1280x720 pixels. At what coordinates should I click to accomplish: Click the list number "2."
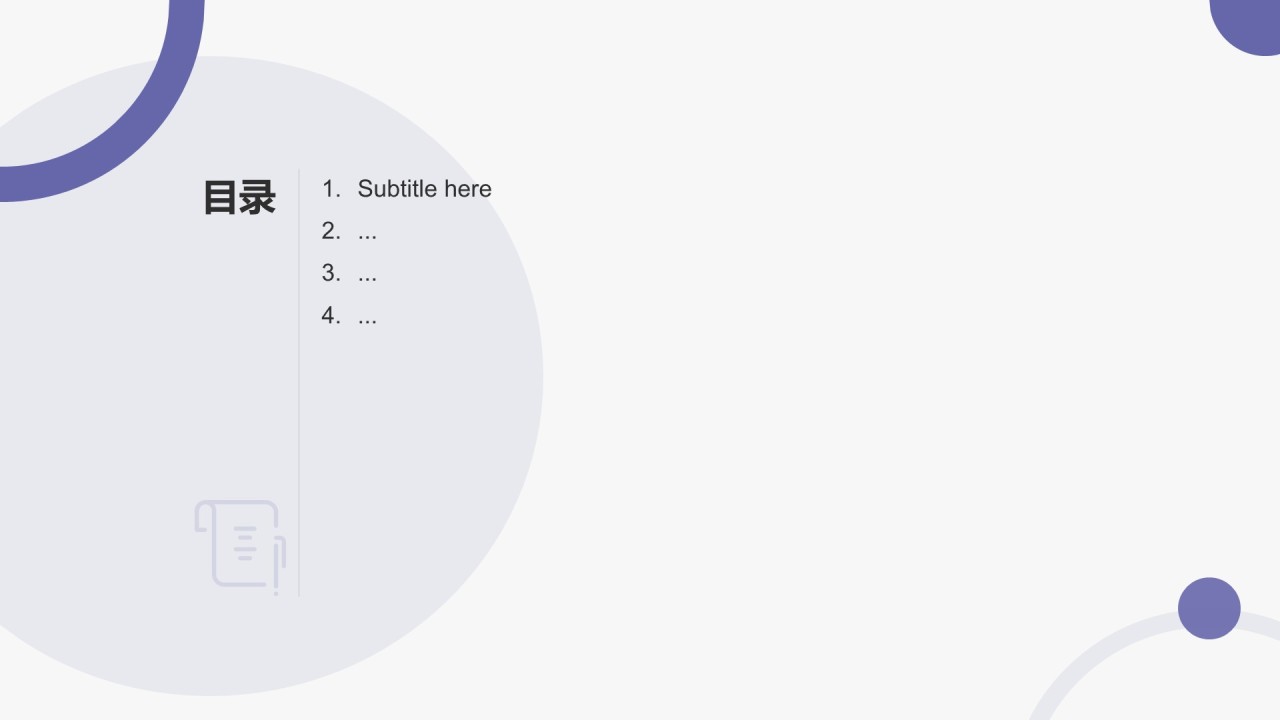point(331,231)
